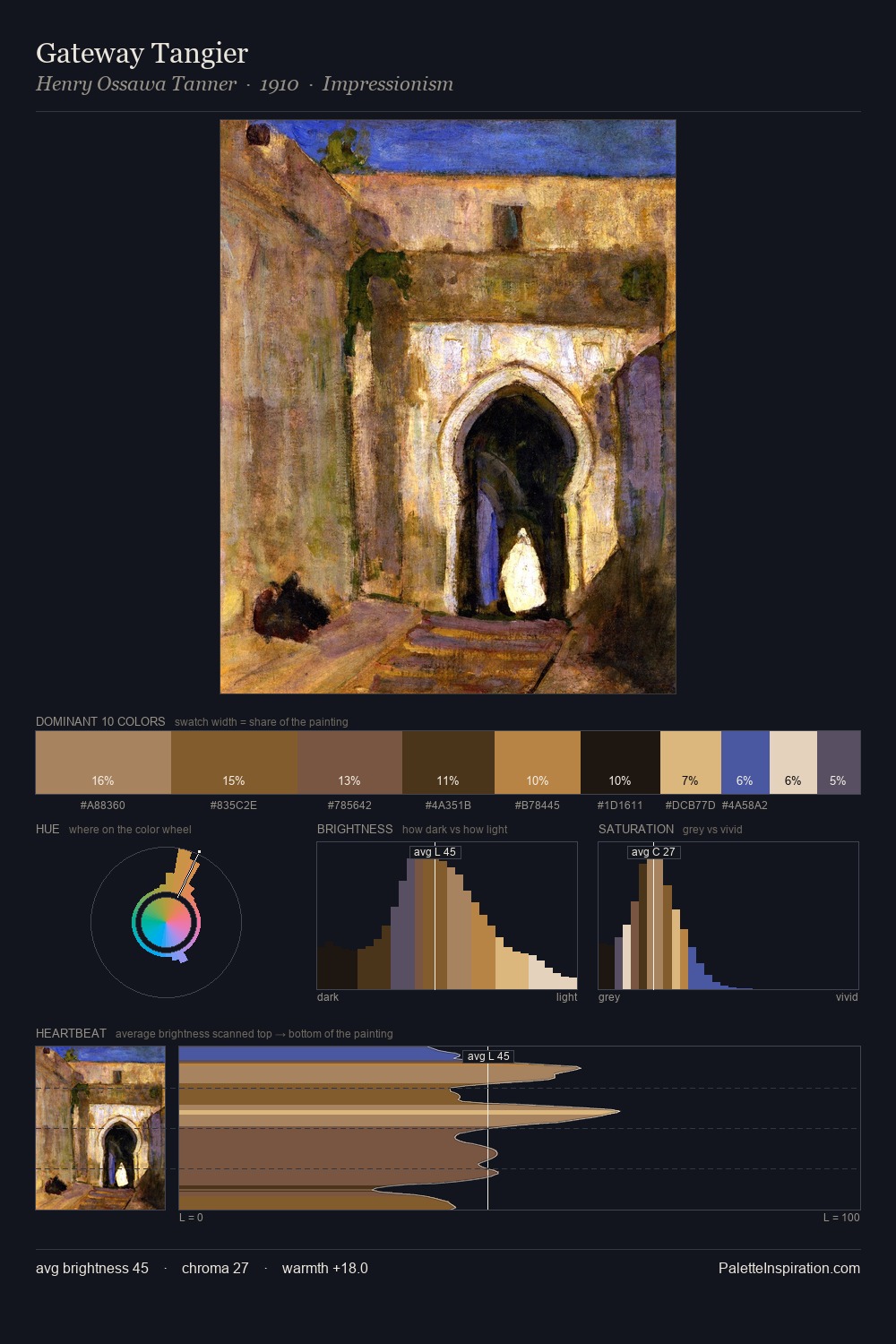This screenshot has height=1344, width=896.
Task: Select the #B78445 hex label
Action: (538, 806)
